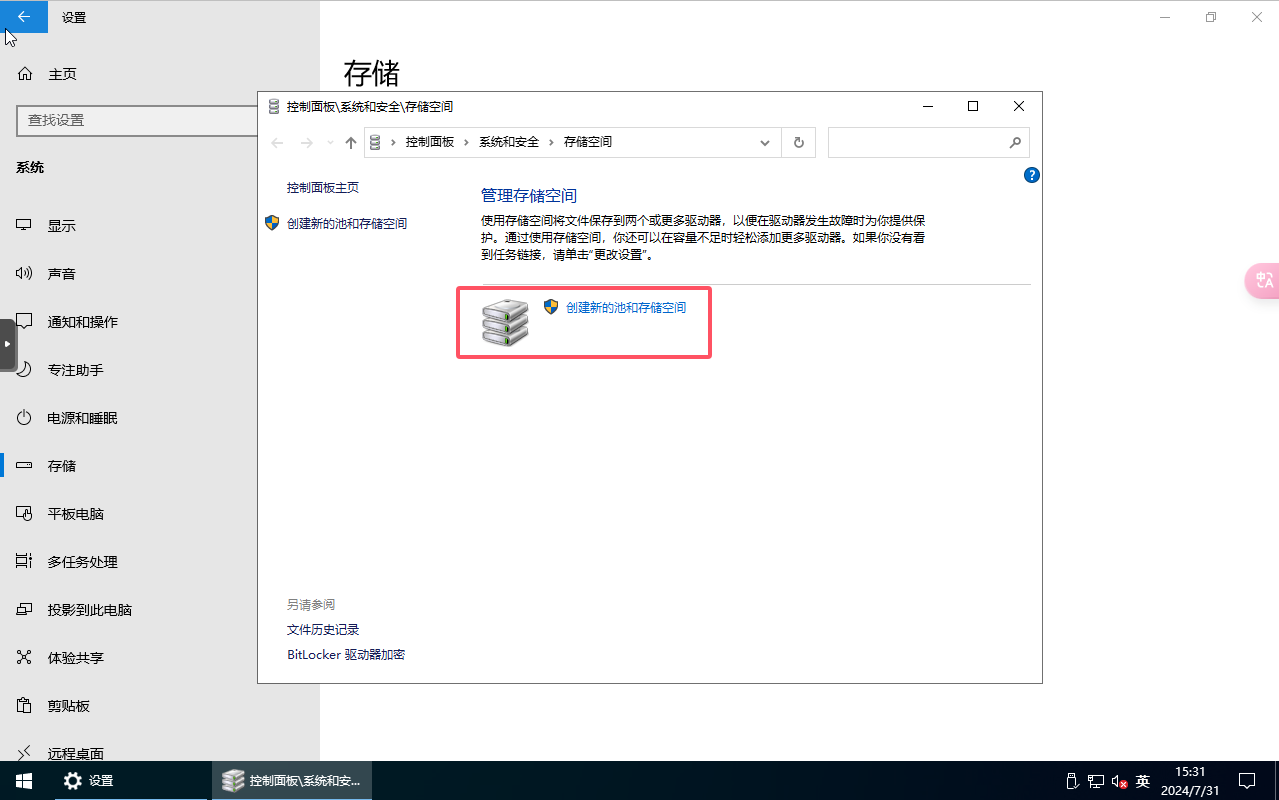
Task: Select 显示 in Settings sidebar
Action: click(x=61, y=226)
